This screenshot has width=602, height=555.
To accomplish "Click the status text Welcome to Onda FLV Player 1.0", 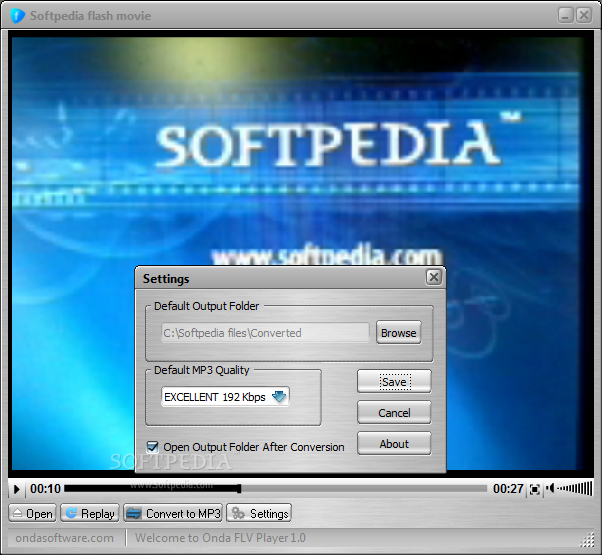I will [220, 538].
